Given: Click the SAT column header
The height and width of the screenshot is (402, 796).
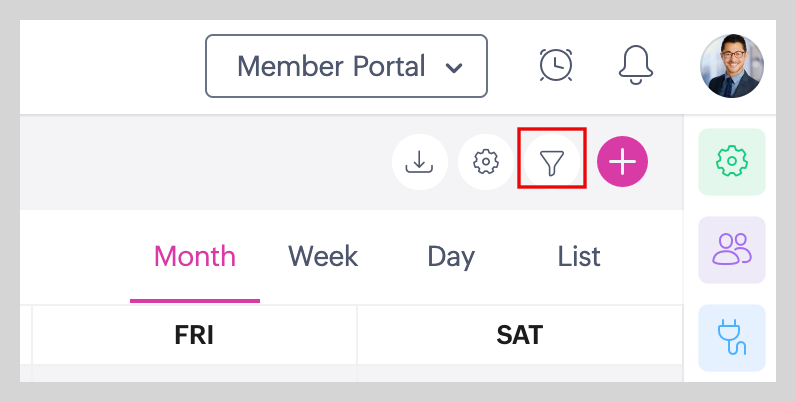Looking at the screenshot, I should point(519,335).
